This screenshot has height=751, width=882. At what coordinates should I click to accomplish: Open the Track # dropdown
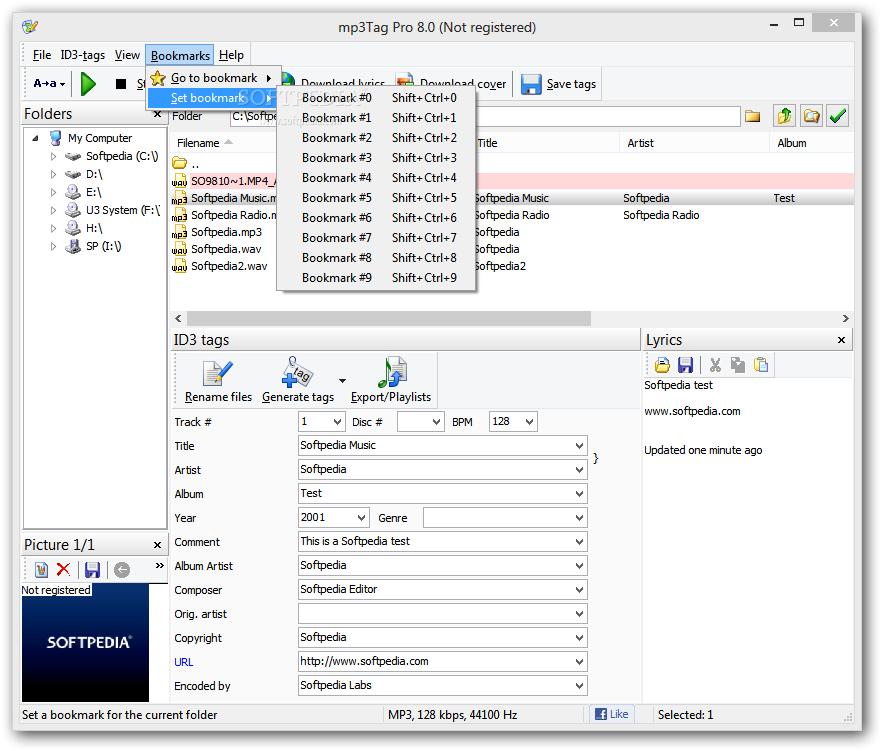338,422
